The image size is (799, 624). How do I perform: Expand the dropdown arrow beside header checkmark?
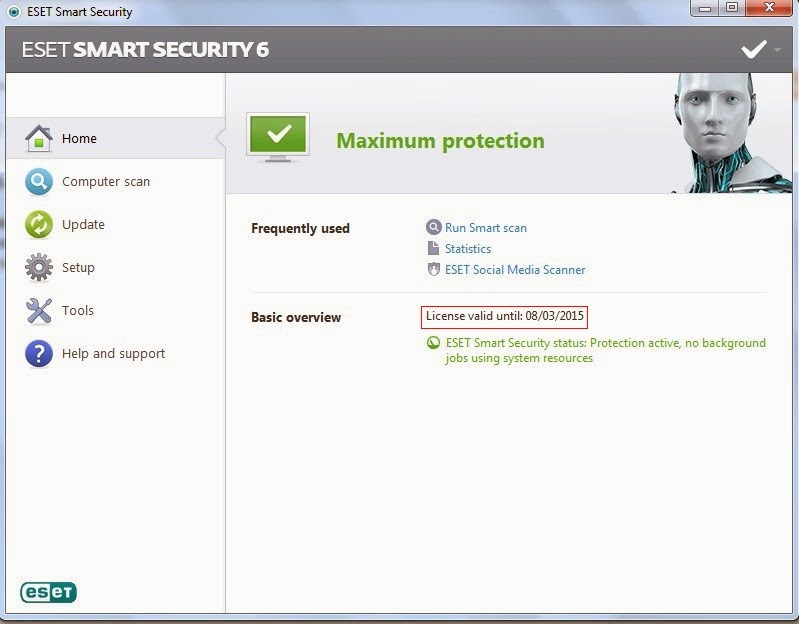pyautogui.click(x=777, y=50)
